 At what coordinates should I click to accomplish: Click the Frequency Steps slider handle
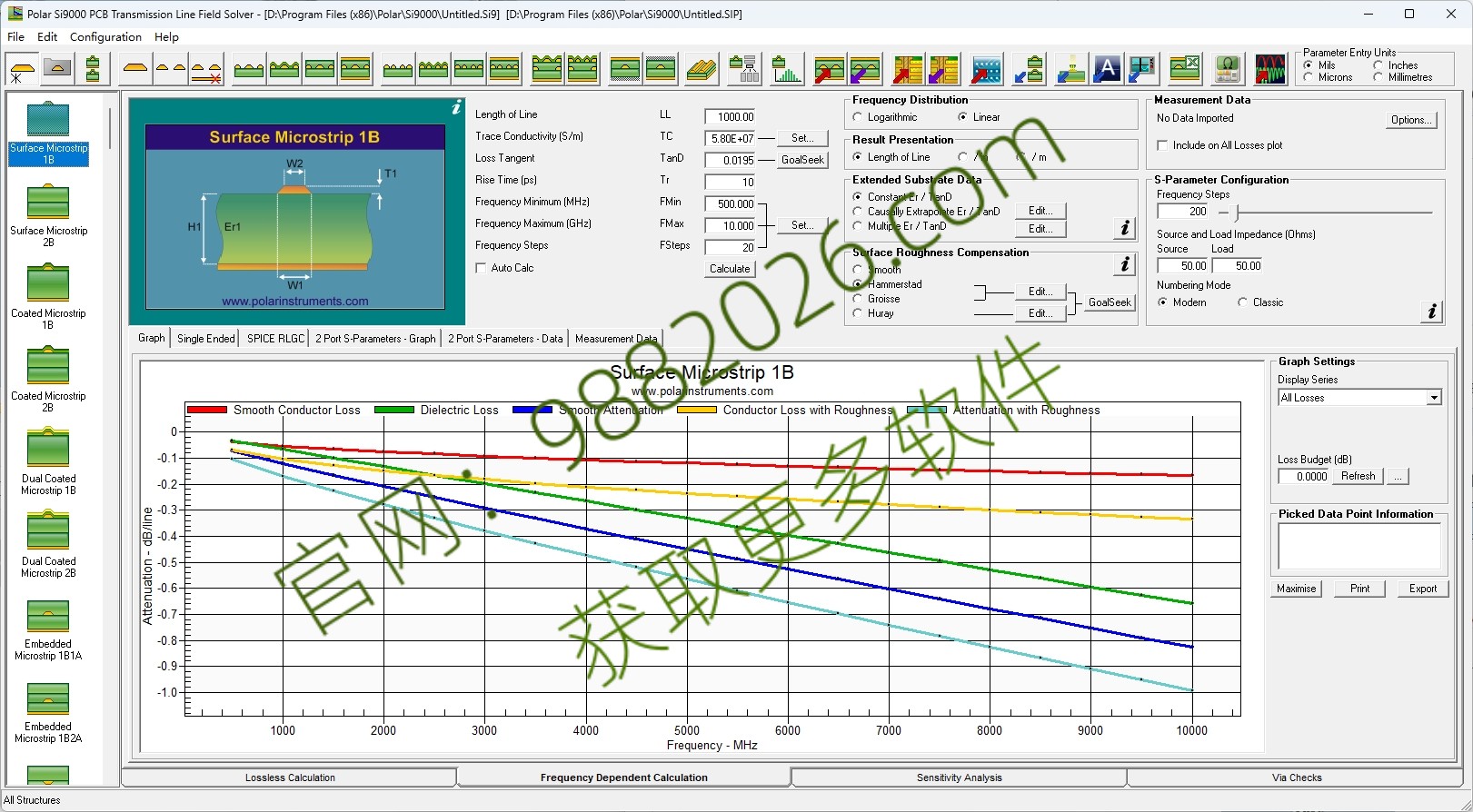point(1237,212)
